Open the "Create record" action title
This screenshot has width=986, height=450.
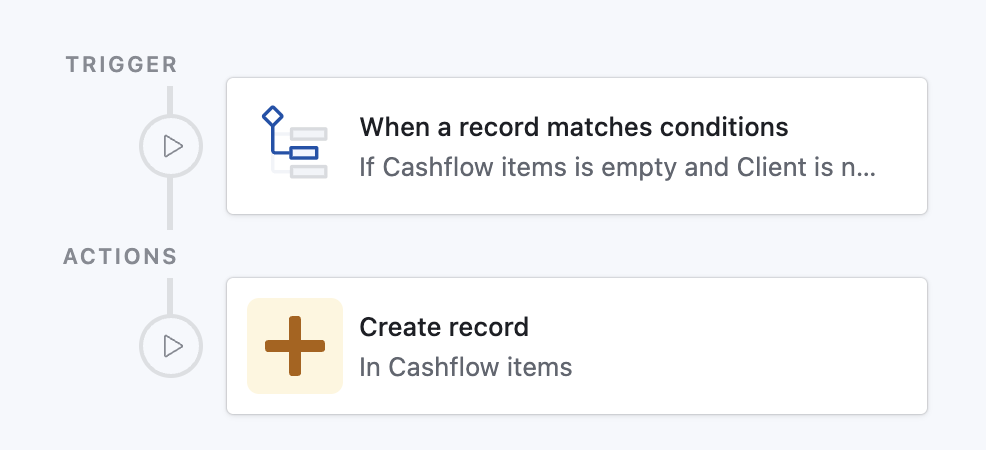click(443, 327)
